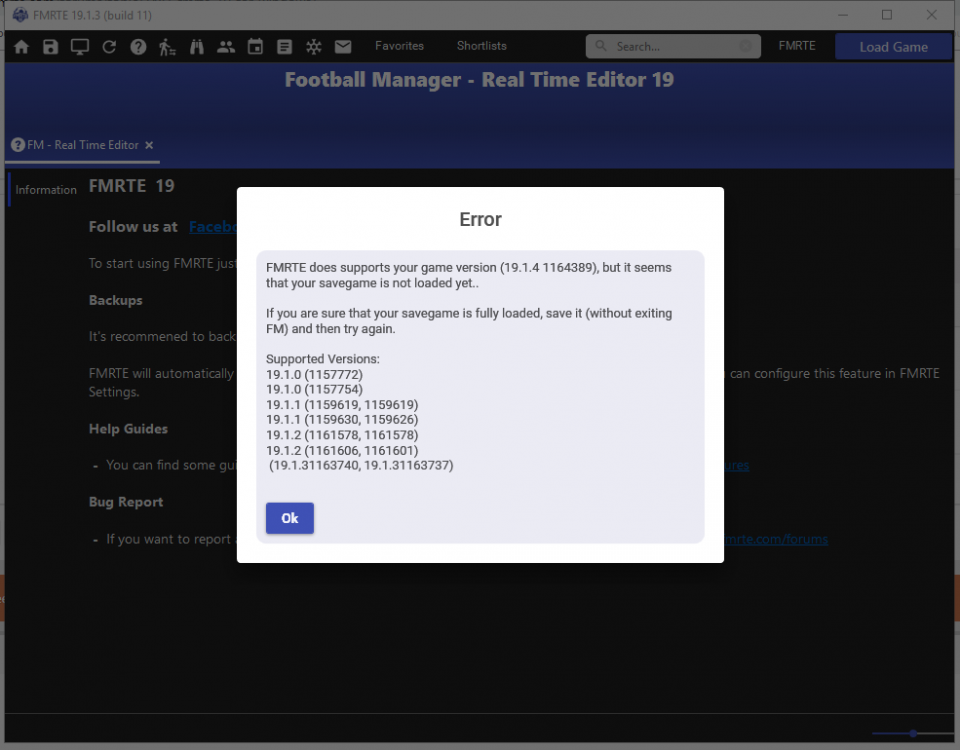
Task: Click version line (19.1.31163740, 19.1.31163737)
Action: pos(361,465)
